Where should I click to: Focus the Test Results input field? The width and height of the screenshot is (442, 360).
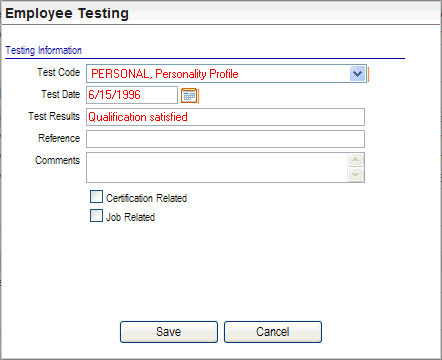click(x=225, y=117)
